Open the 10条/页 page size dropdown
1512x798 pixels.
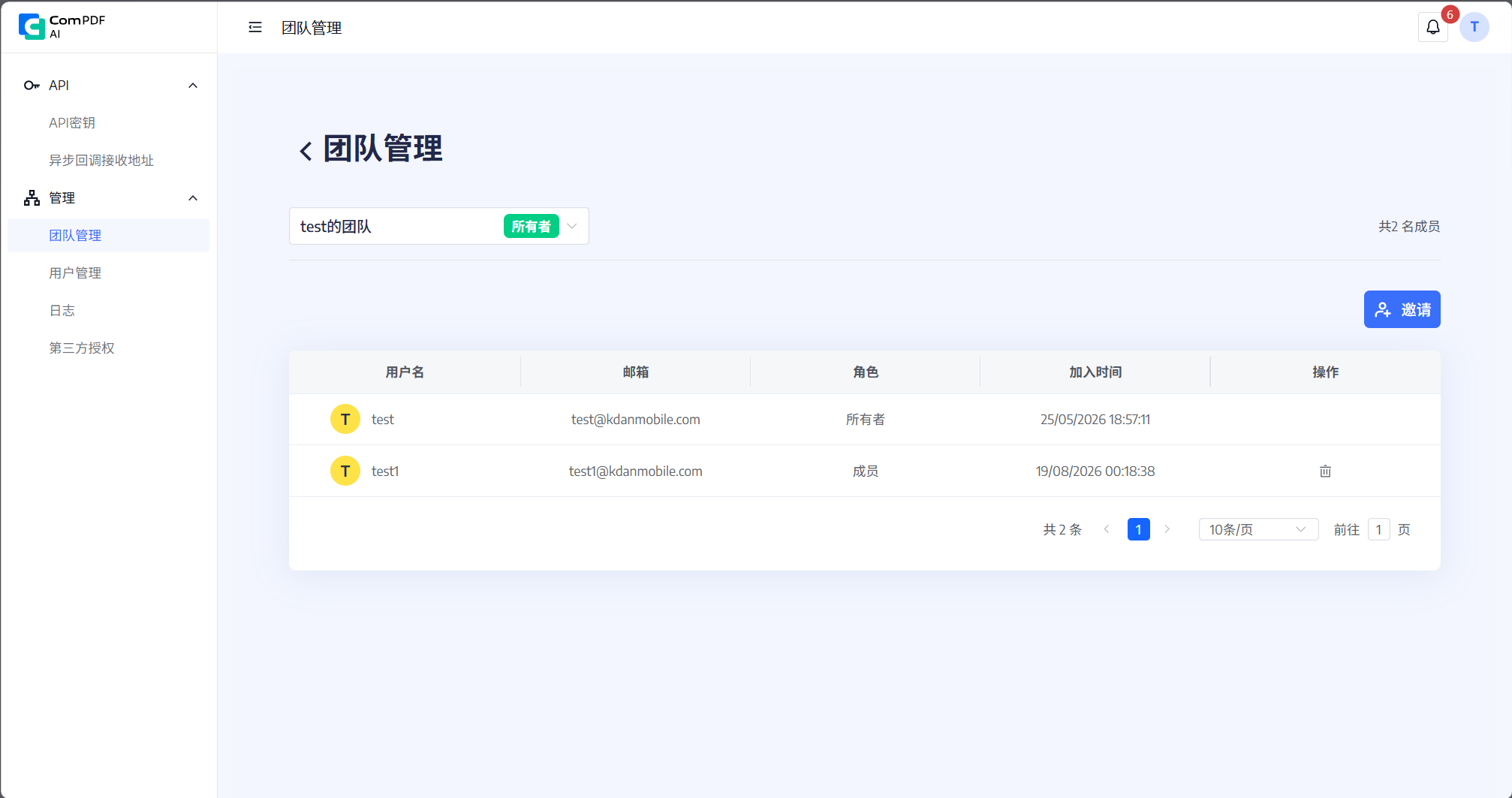(x=1258, y=530)
